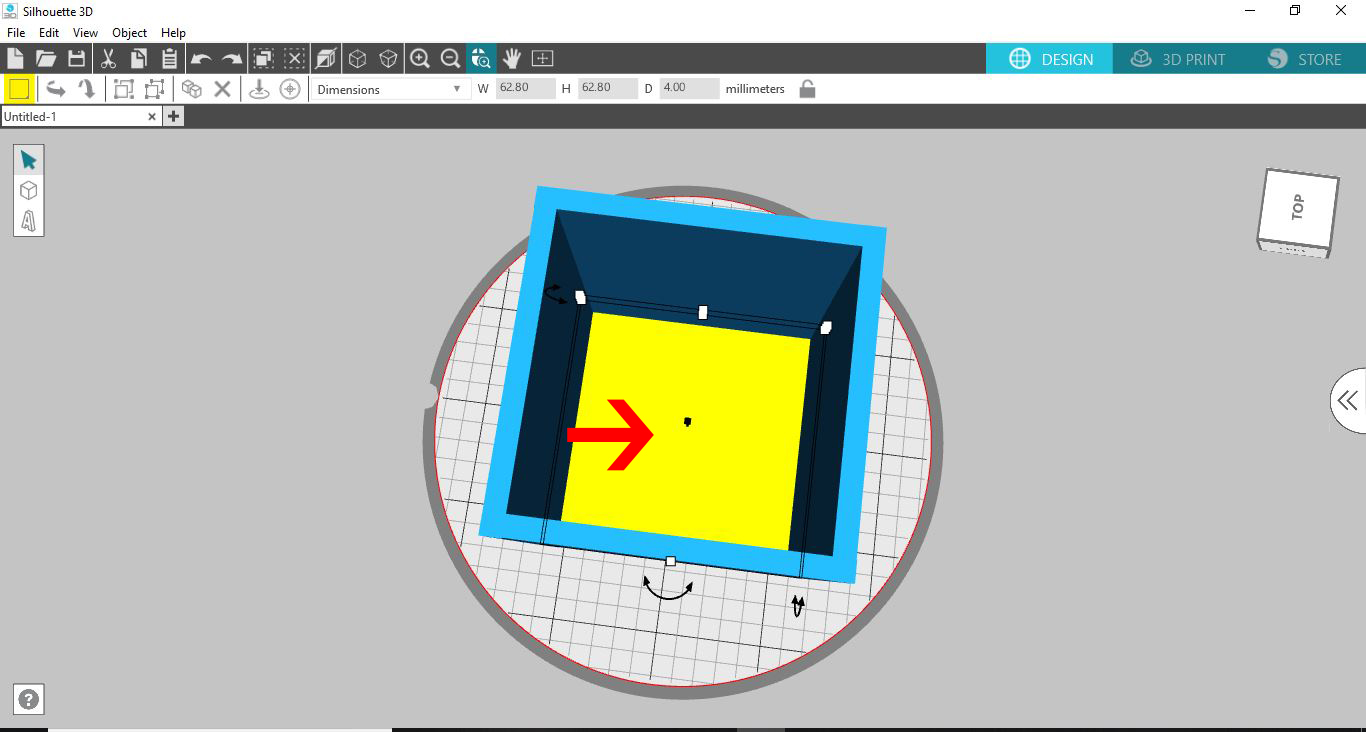
Task: Select the Untitled-1 document tab
Action: [x=73, y=117]
